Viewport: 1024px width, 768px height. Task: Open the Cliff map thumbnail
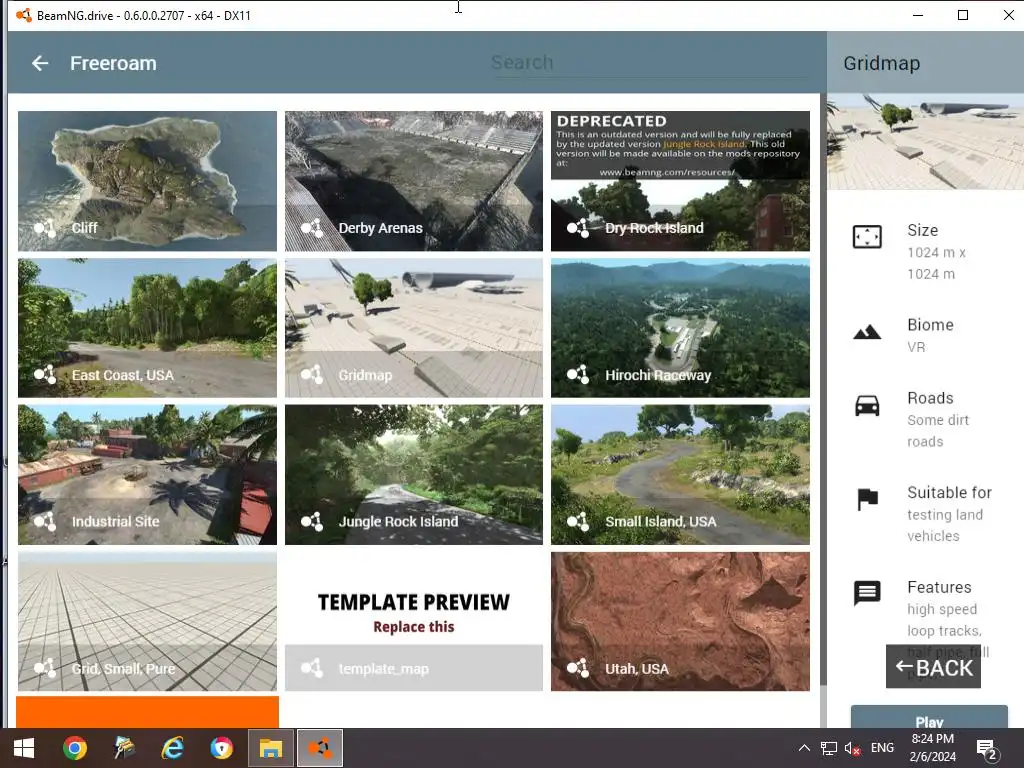[x=148, y=181]
